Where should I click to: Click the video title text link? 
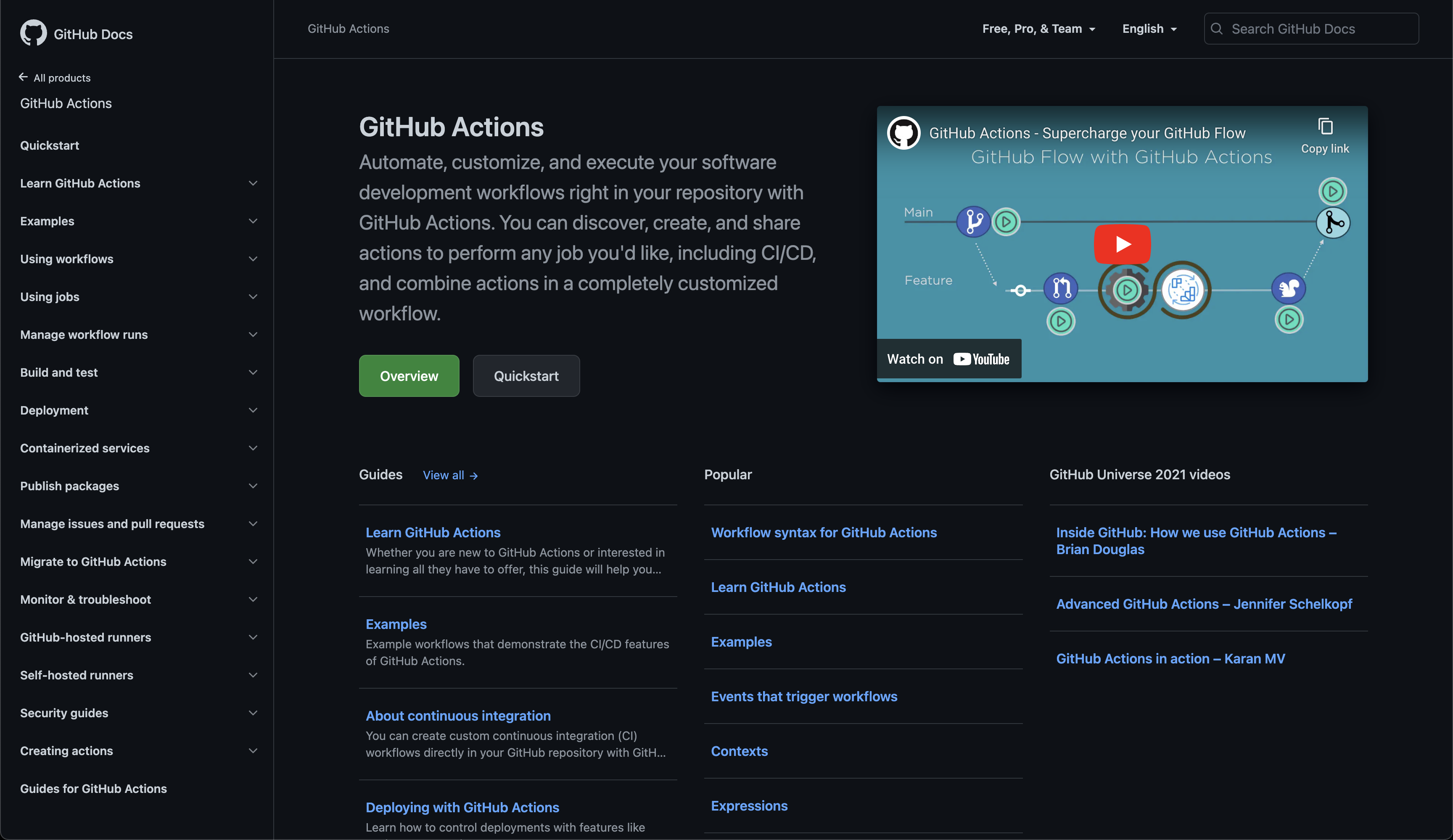click(x=1087, y=133)
